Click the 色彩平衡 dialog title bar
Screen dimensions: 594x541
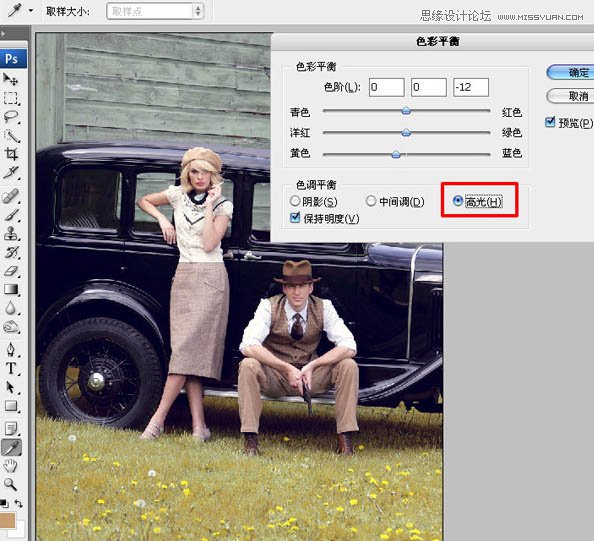[433, 41]
